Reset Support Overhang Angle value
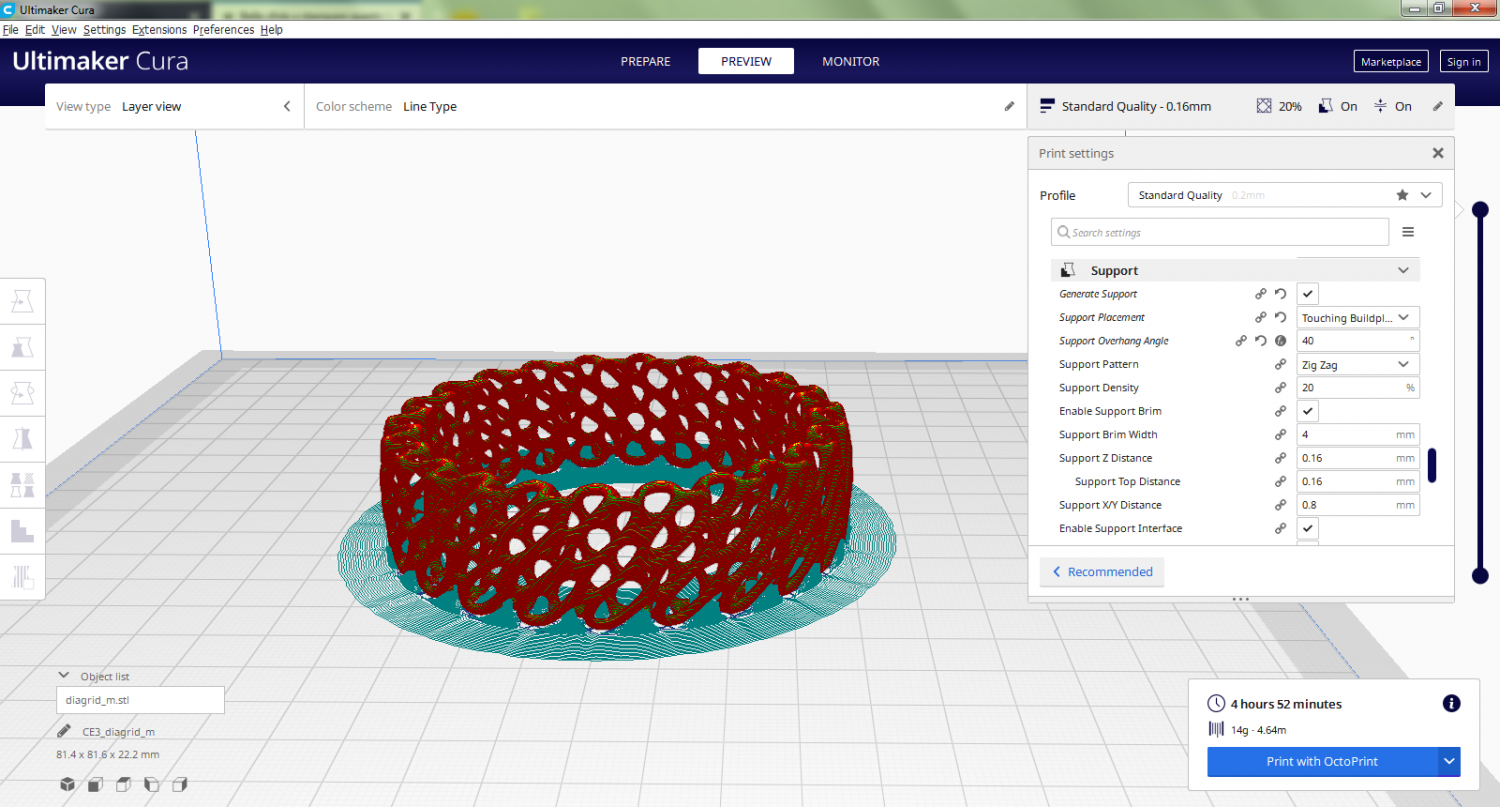Image resolution: width=1500 pixels, height=807 pixels. pyautogui.click(x=1261, y=341)
